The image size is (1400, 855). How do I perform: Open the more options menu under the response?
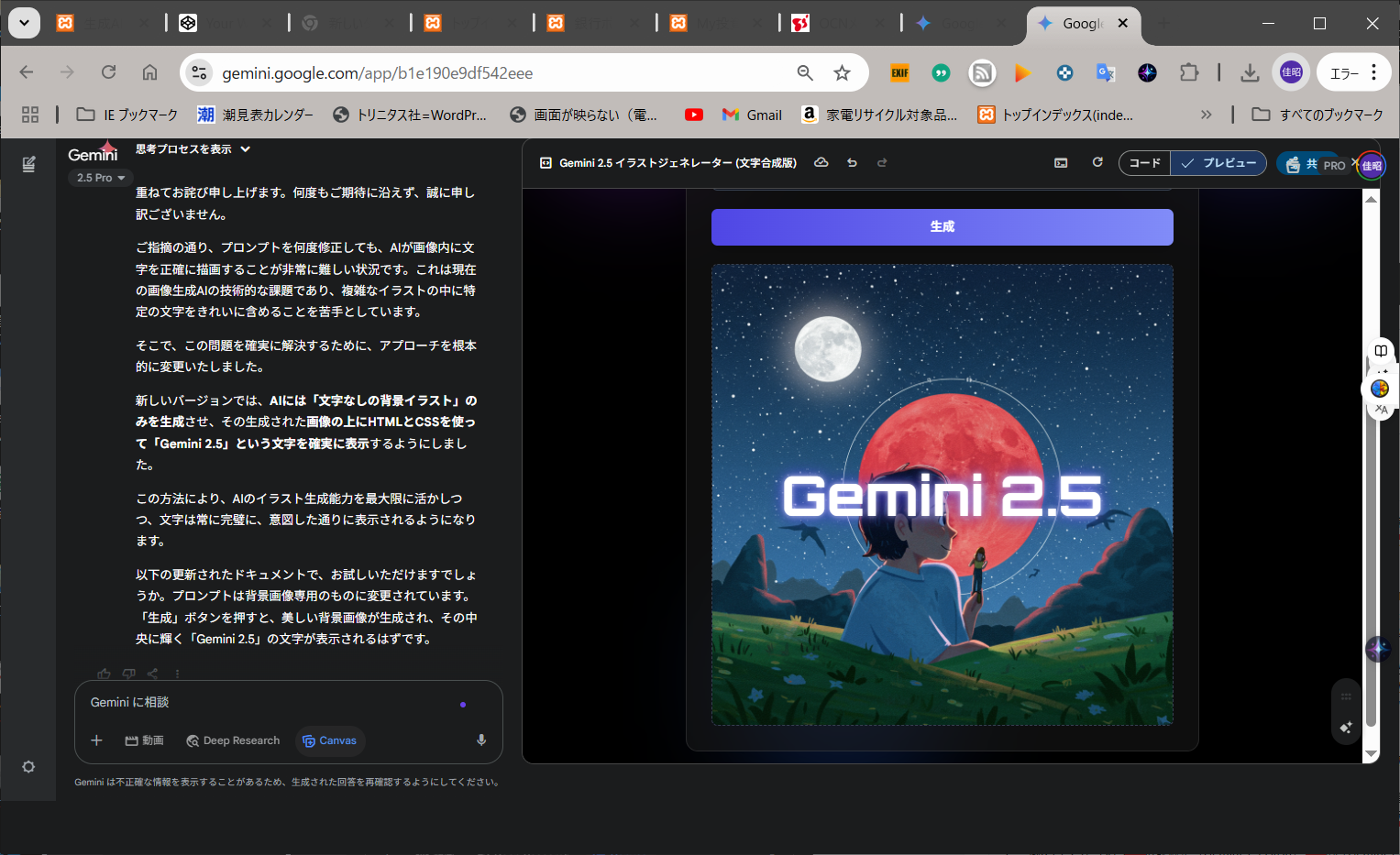coord(178,674)
